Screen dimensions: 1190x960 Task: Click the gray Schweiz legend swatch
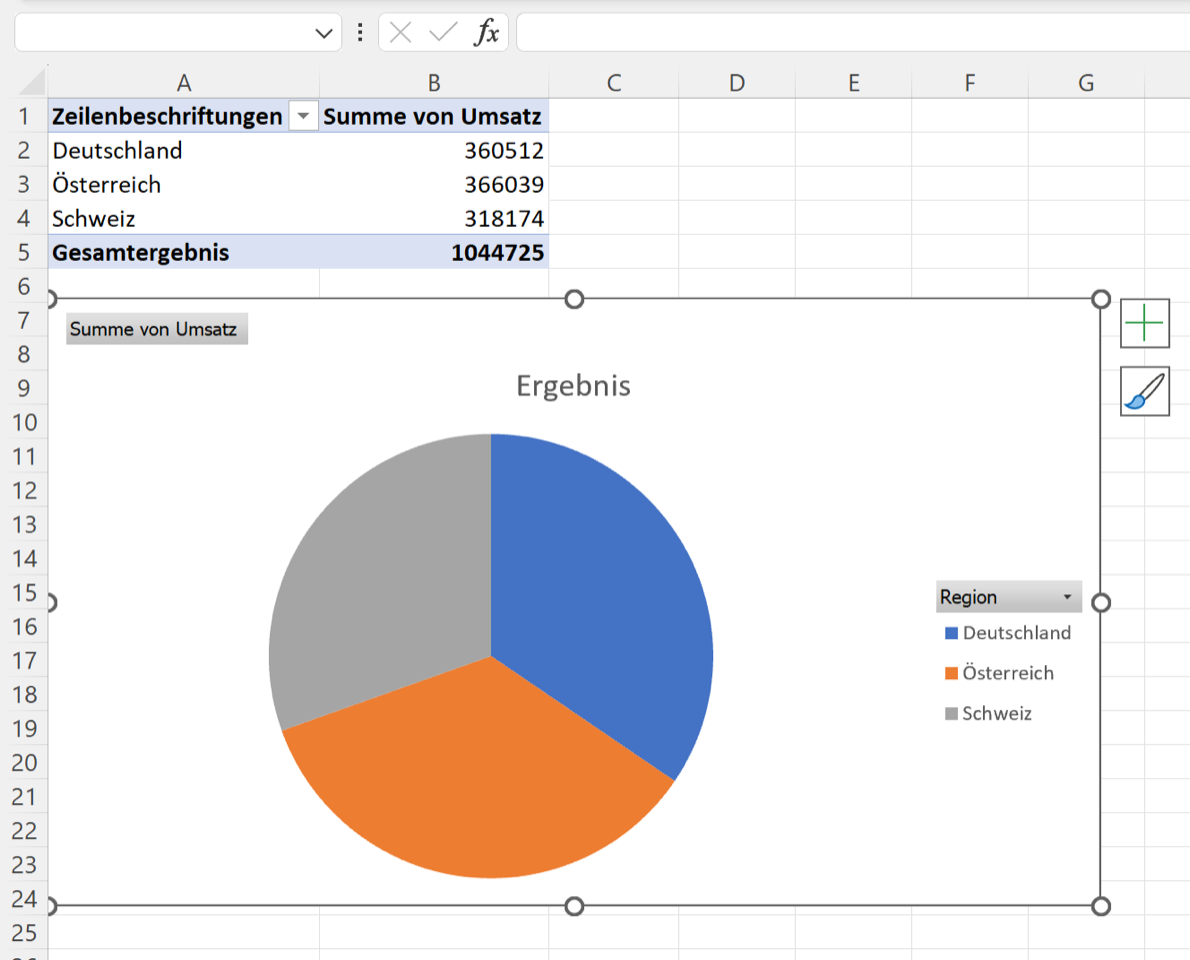(x=951, y=713)
